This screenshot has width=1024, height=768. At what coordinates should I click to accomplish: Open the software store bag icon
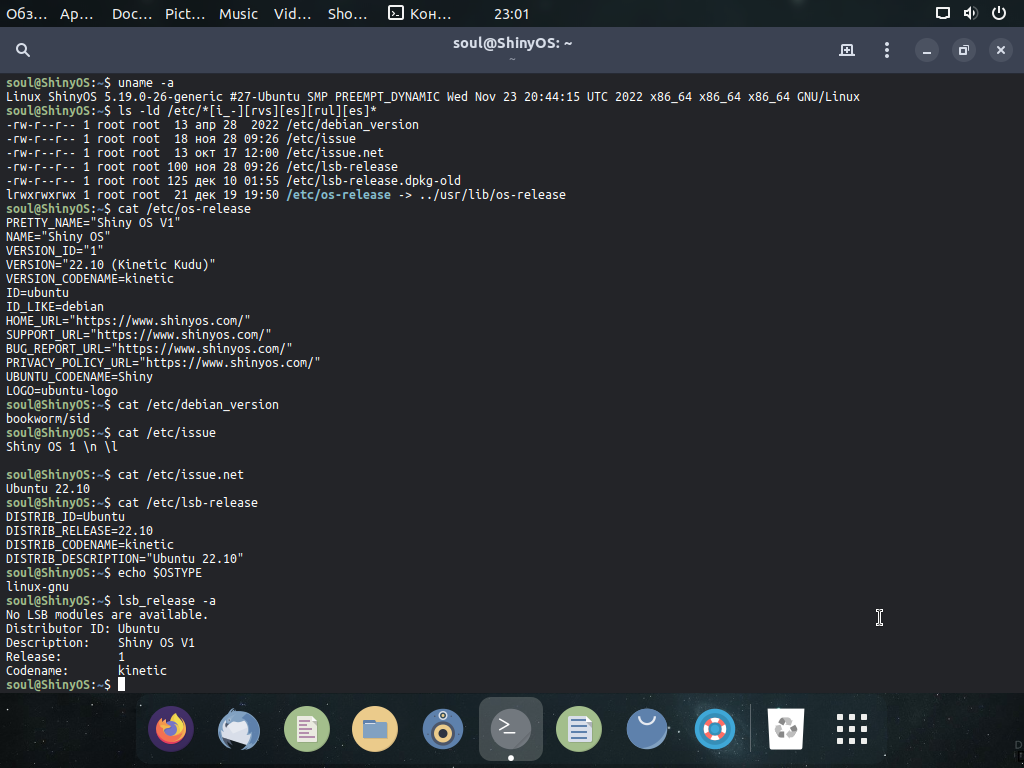coord(647,729)
